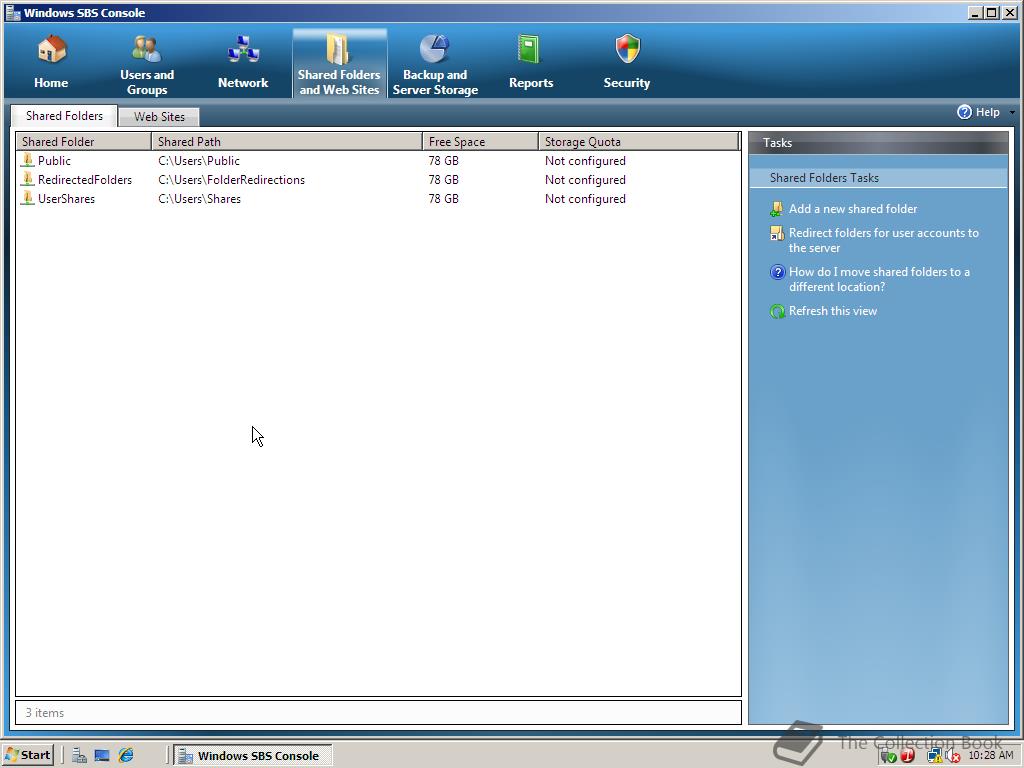
Task: Sort by Shared Path column header
Action: click(287, 142)
